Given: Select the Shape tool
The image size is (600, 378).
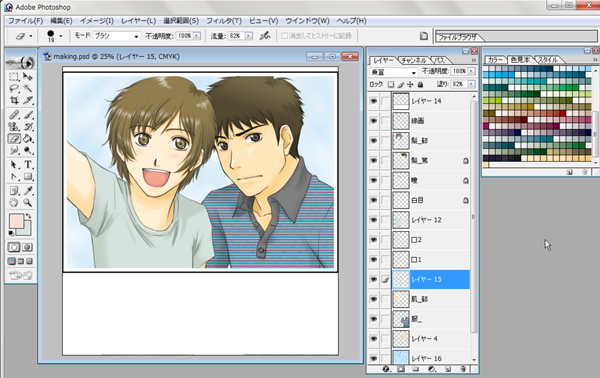Looking at the screenshot, I should 28,177.
